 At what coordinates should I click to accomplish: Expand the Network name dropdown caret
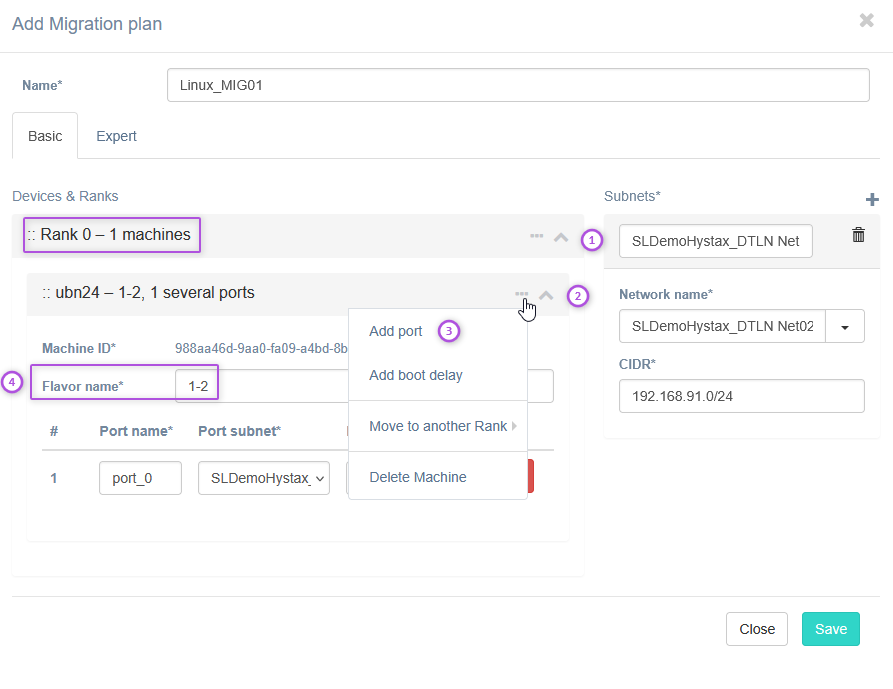[844, 326]
